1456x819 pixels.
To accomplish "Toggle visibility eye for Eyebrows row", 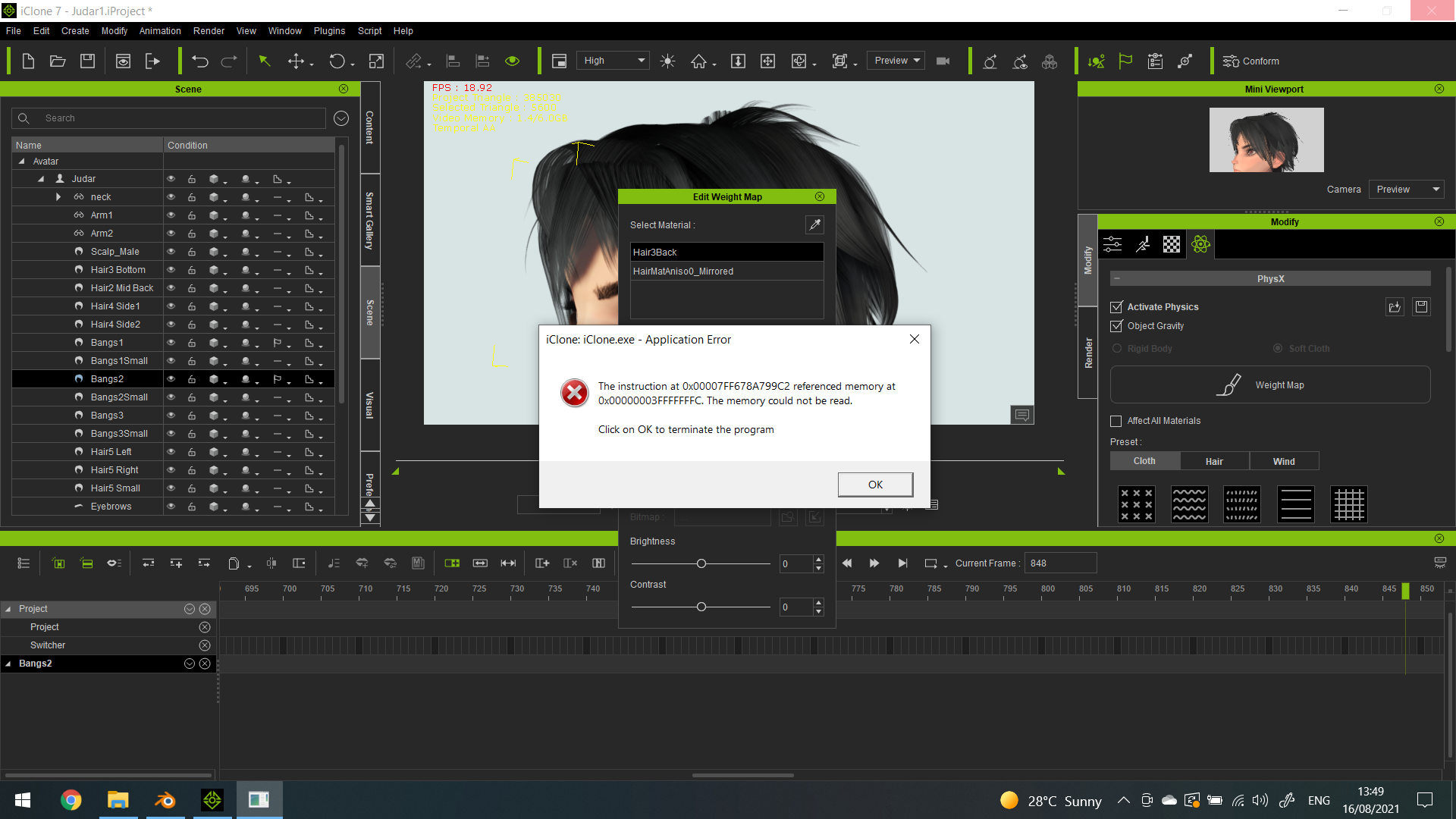I will click(171, 506).
